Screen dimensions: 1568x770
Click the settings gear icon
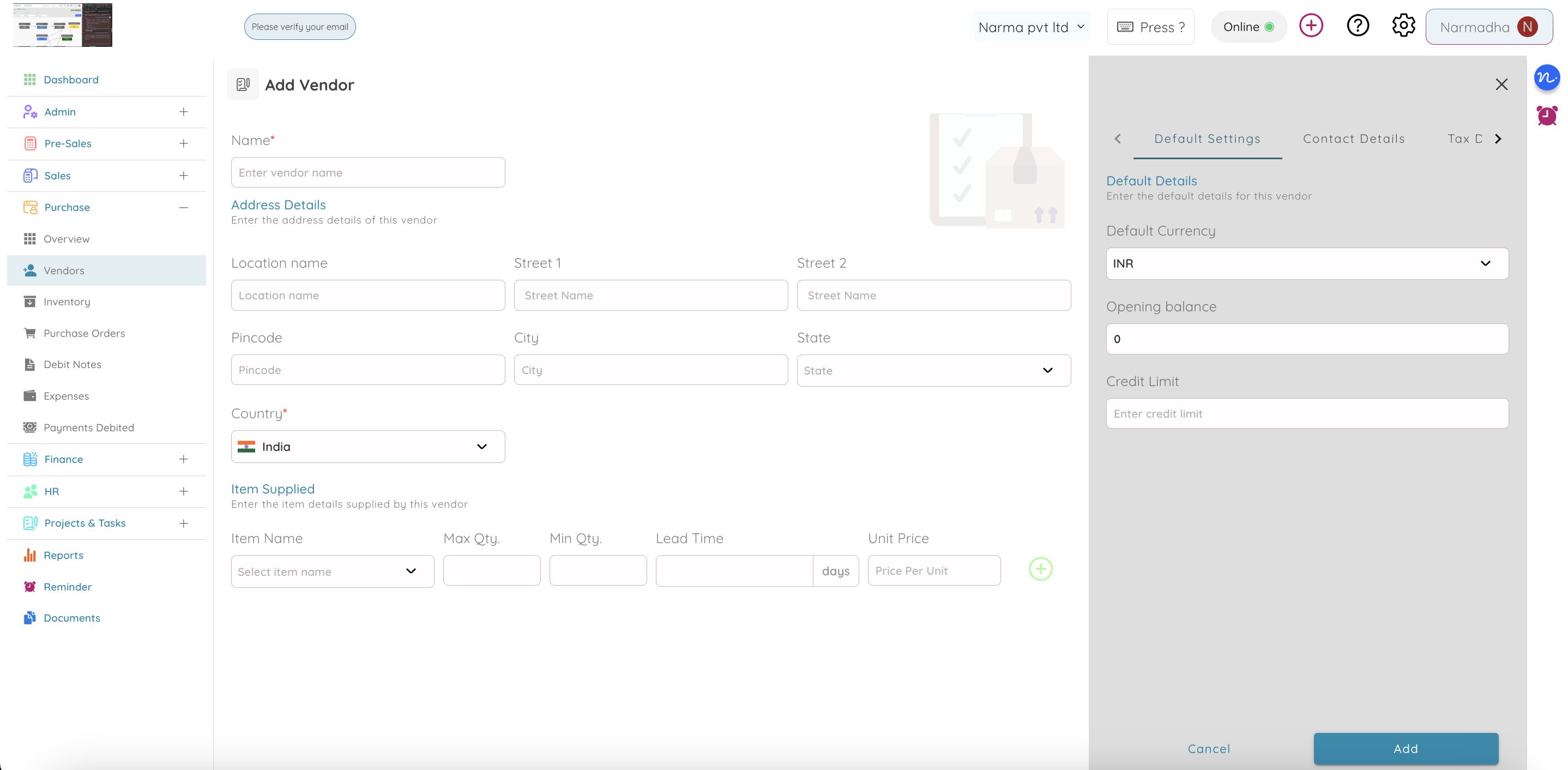coord(1404,25)
